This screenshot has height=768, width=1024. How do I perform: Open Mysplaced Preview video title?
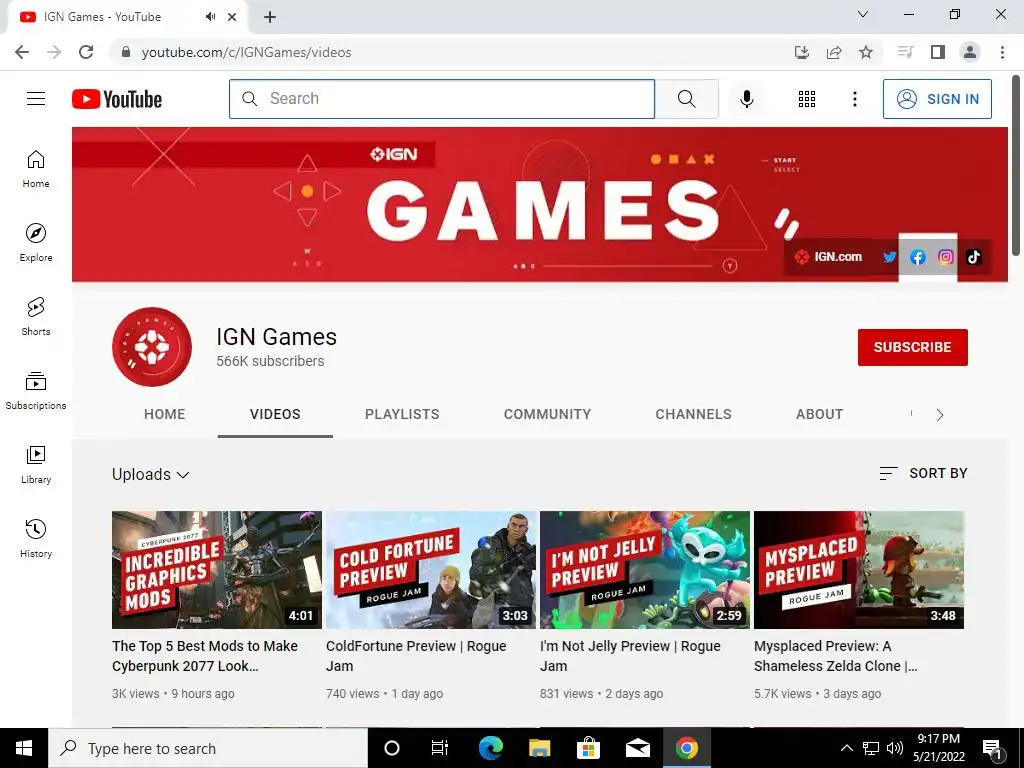point(836,656)
